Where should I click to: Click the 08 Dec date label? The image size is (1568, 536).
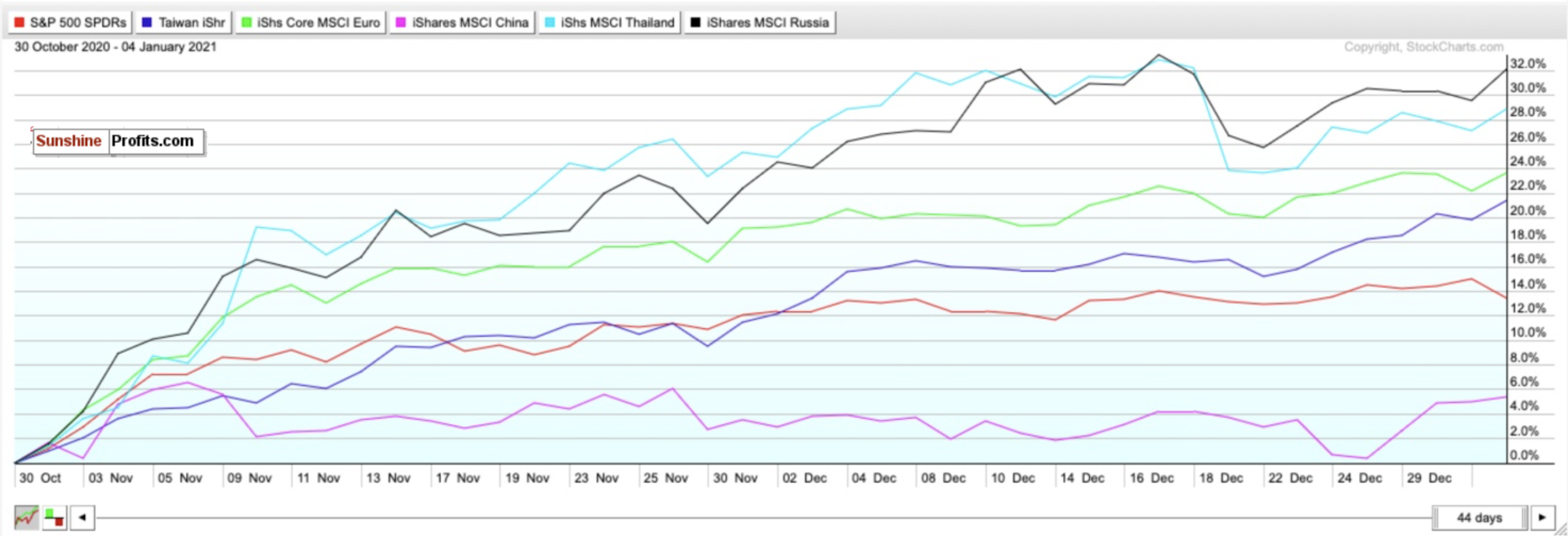(943, 478)
